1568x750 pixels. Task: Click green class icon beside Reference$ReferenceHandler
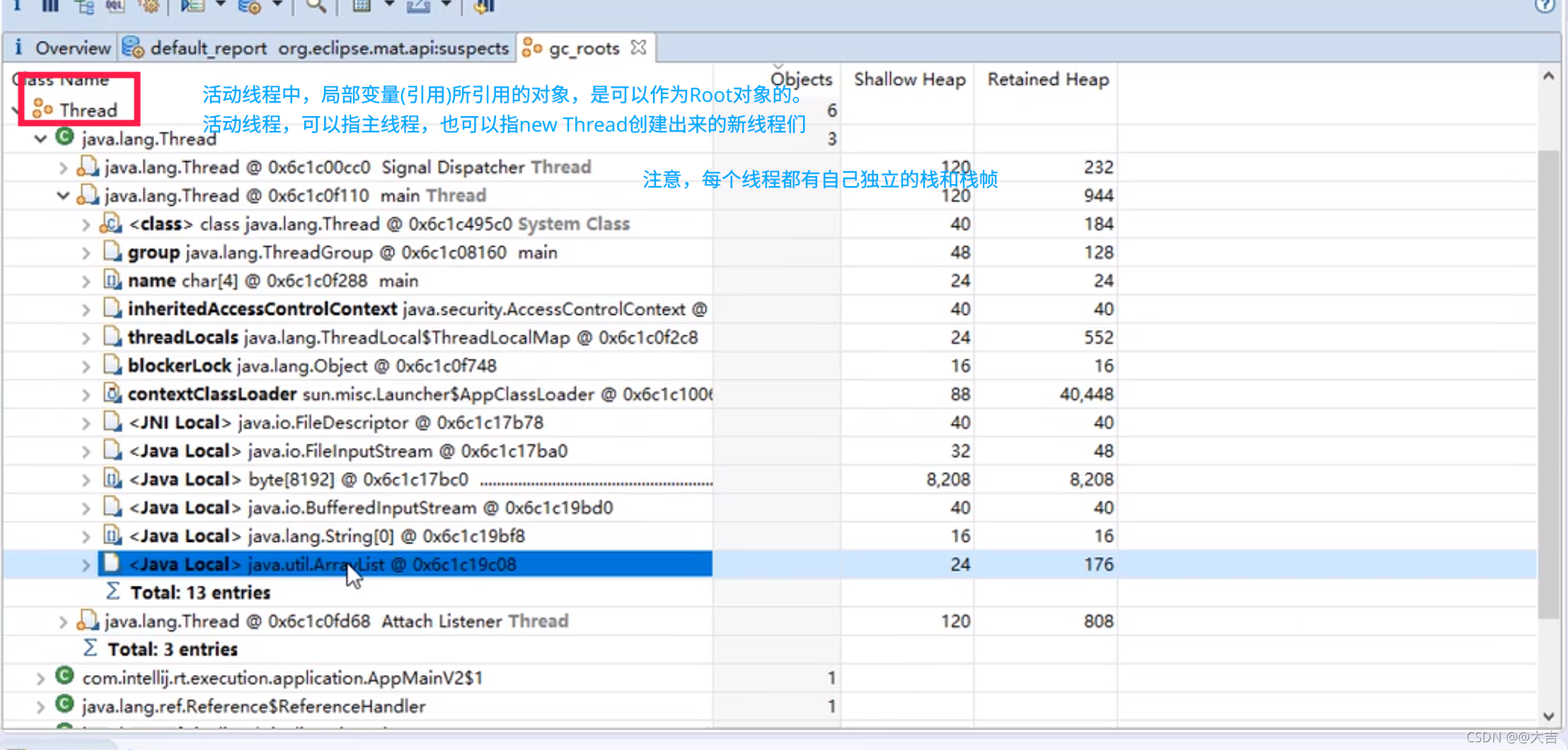[64, 704]
